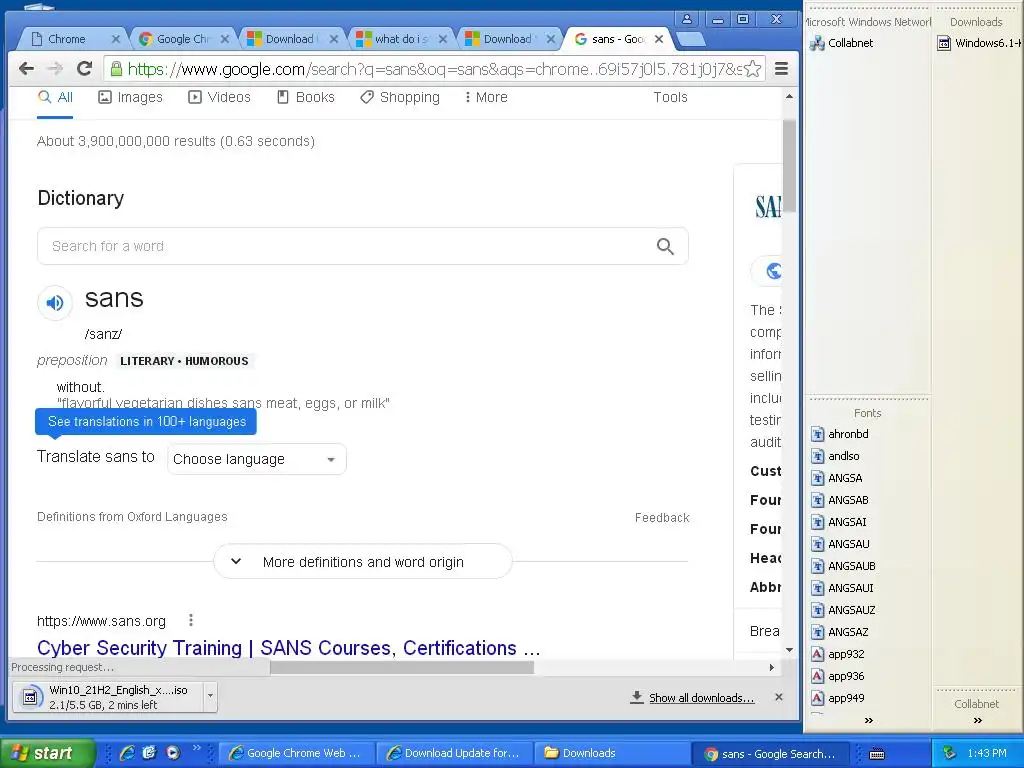Image resolution: width=1024 pixels, height=768 pixels.
Task: Click the system tray network icon
Action: (x=949, y=753)
